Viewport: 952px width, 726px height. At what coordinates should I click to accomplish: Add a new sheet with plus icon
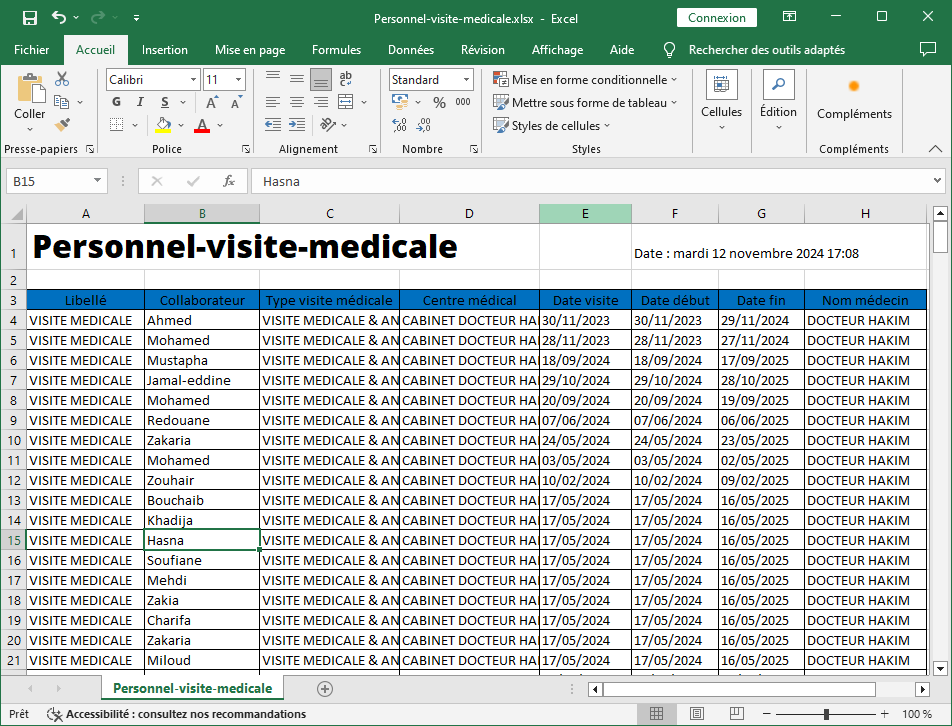coord(325,688)
